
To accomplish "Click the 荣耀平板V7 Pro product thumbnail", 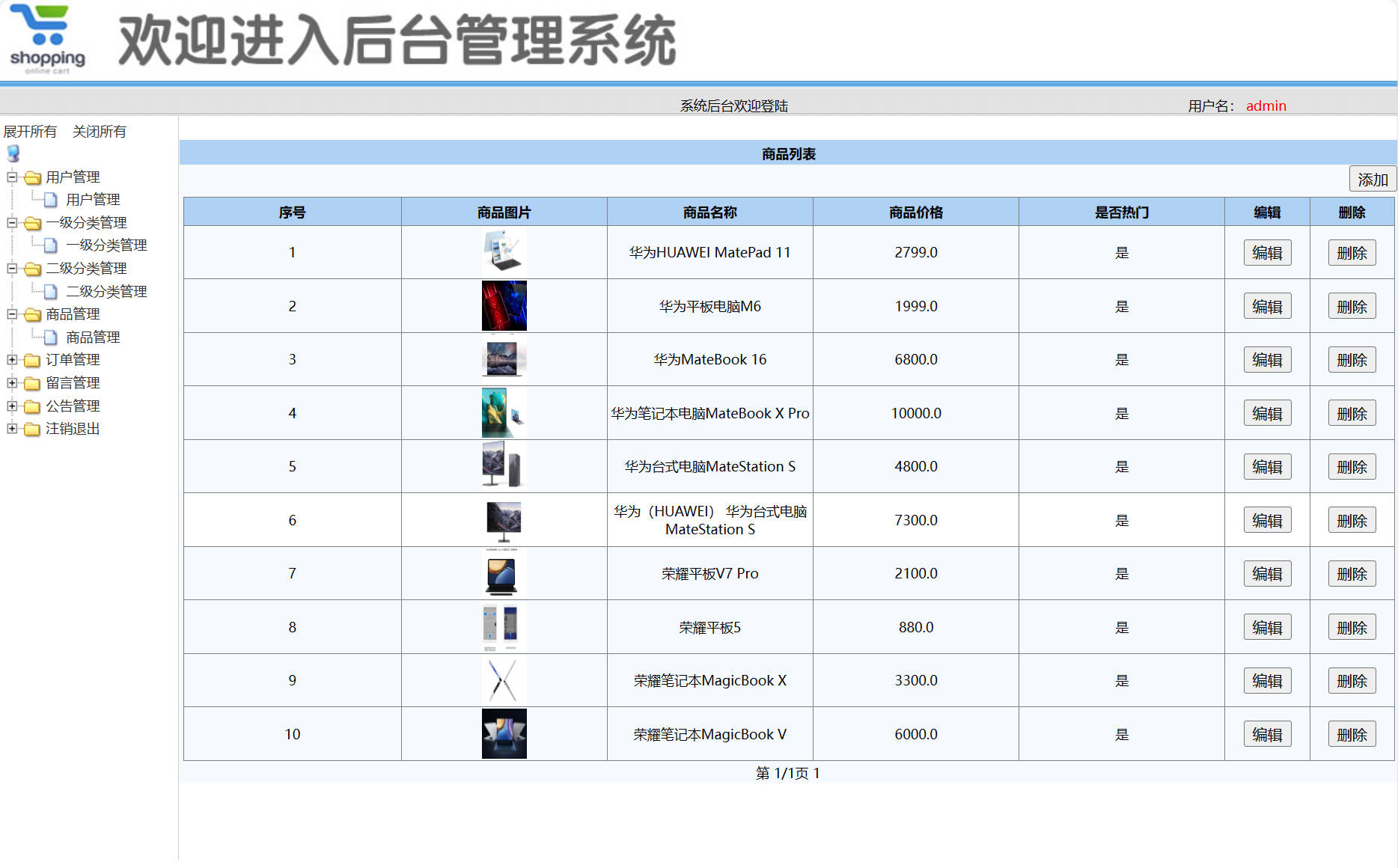I will [x=503, y=573].
